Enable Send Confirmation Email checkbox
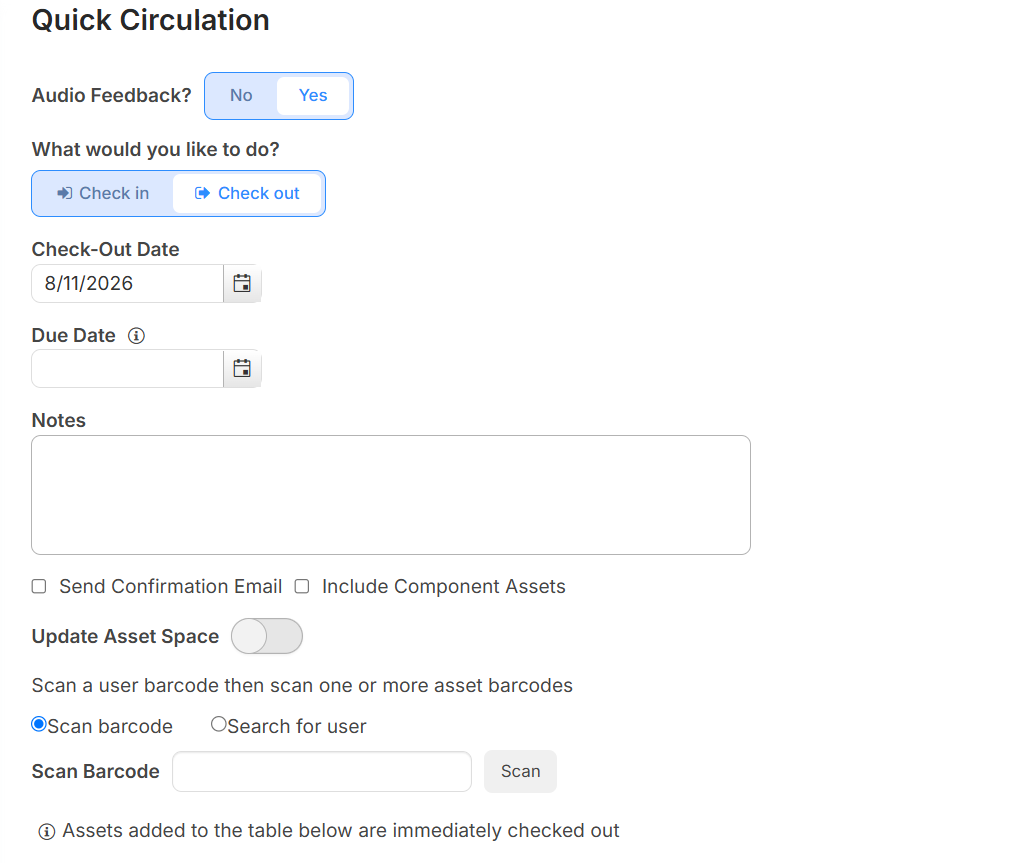The width and height of the screenshot is (1028, 863). pyautogui.click(x=39, y=586)
